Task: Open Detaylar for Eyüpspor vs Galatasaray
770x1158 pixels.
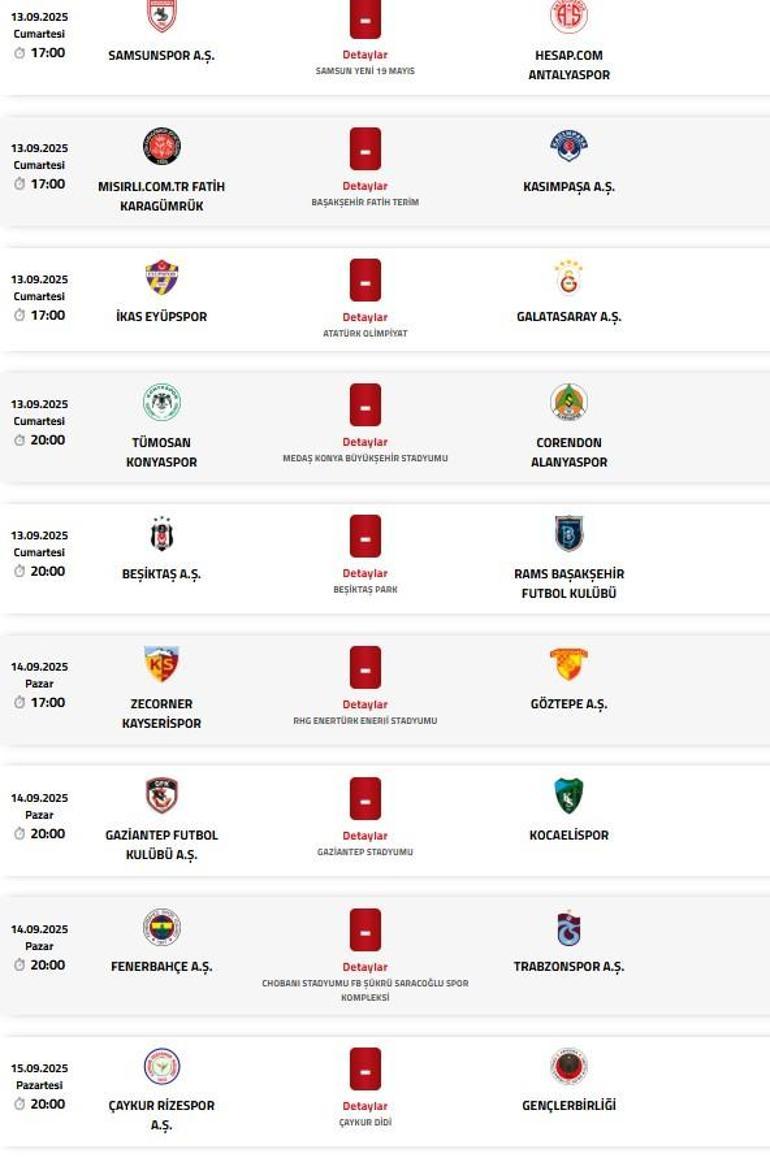Action: [x=365, y=318]
